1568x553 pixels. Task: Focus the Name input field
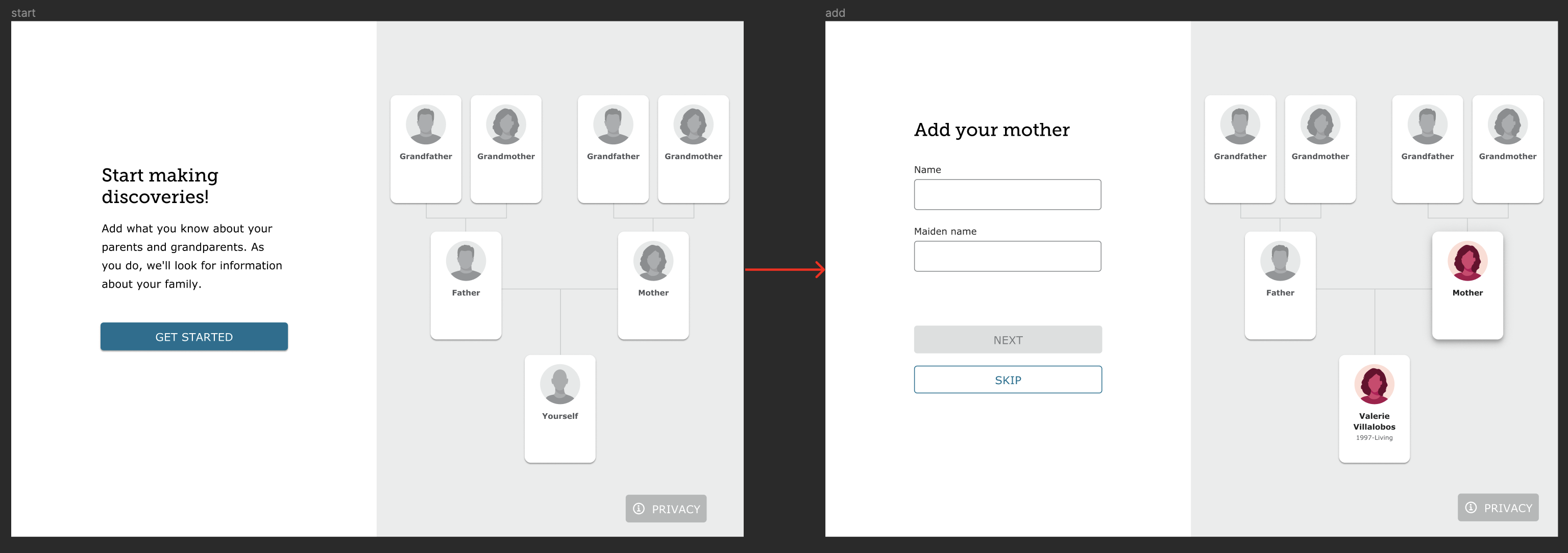point(1008,195)
